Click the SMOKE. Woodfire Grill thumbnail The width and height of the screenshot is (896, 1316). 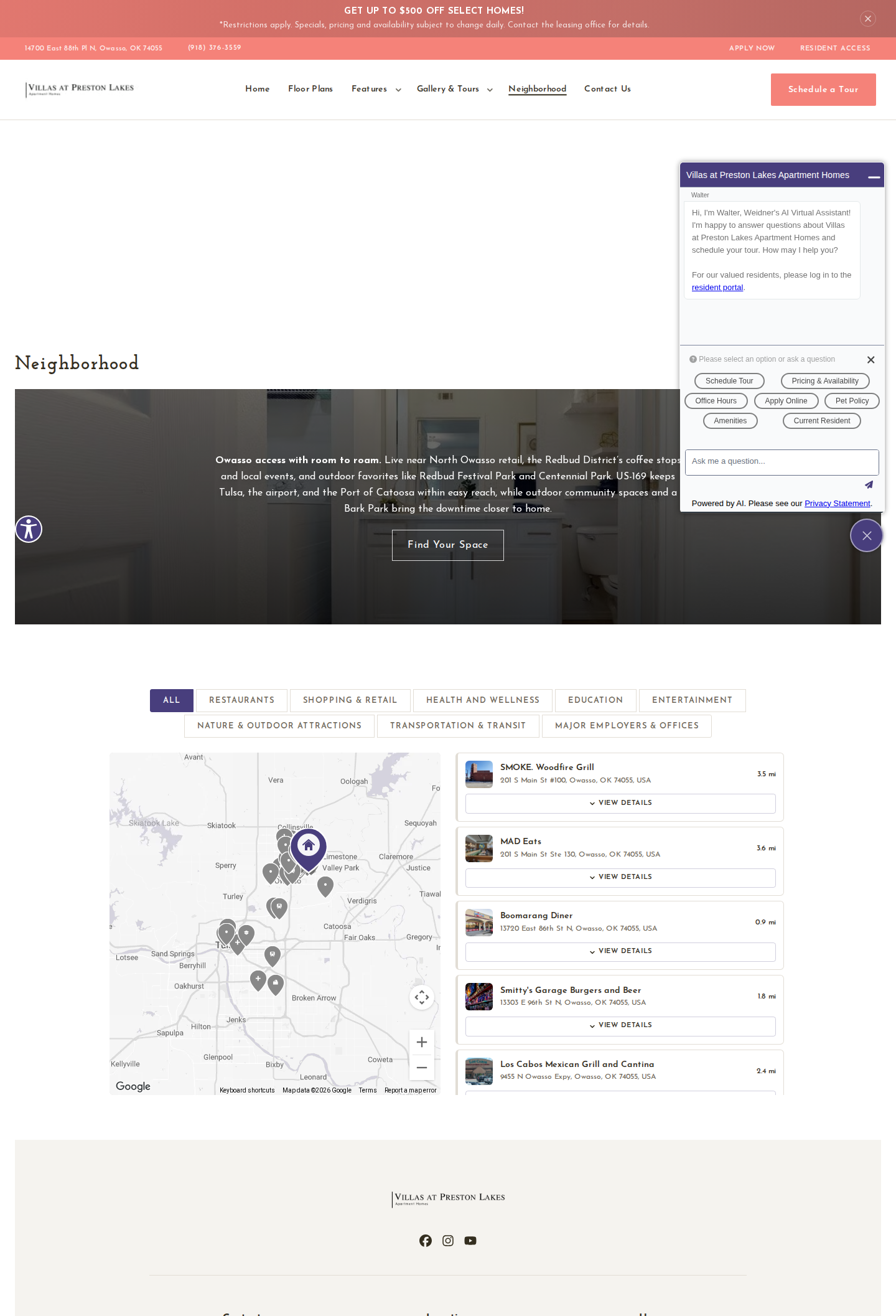(x=479, y=774)
